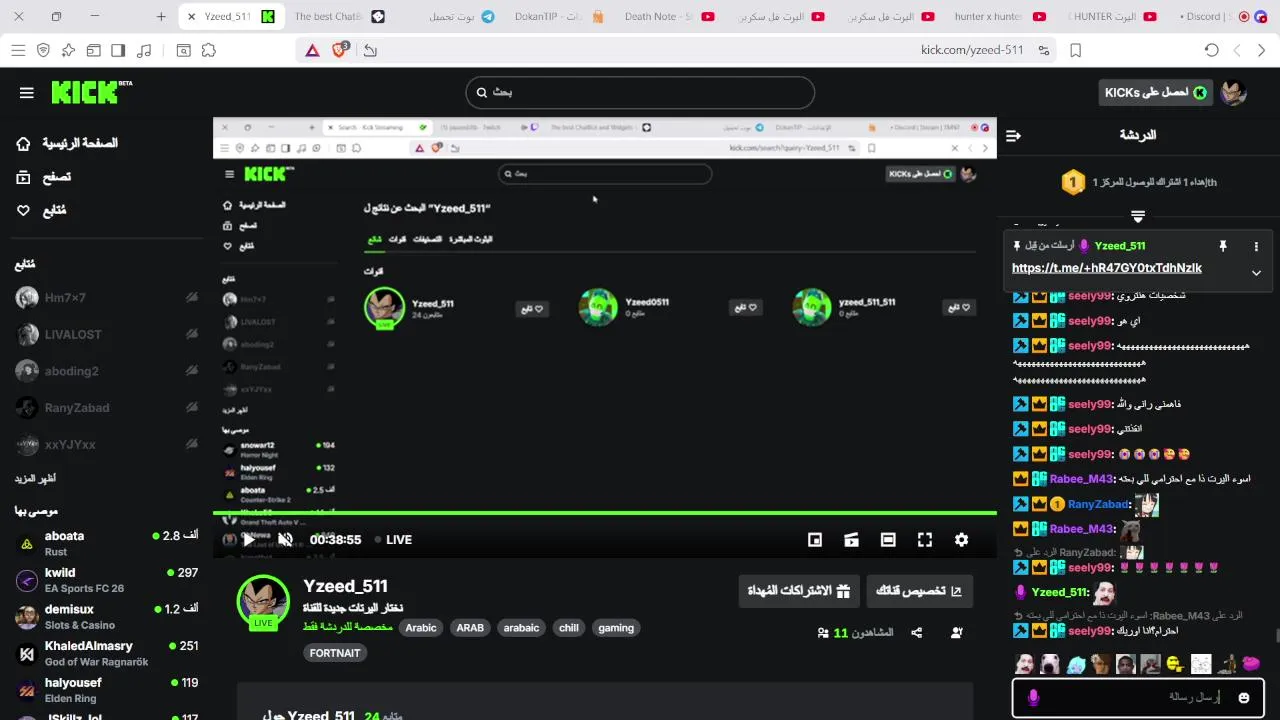Select the gaming tag
Viewport: 1280px width, 720px height.
pyautogui.click(x=616, y=628)
